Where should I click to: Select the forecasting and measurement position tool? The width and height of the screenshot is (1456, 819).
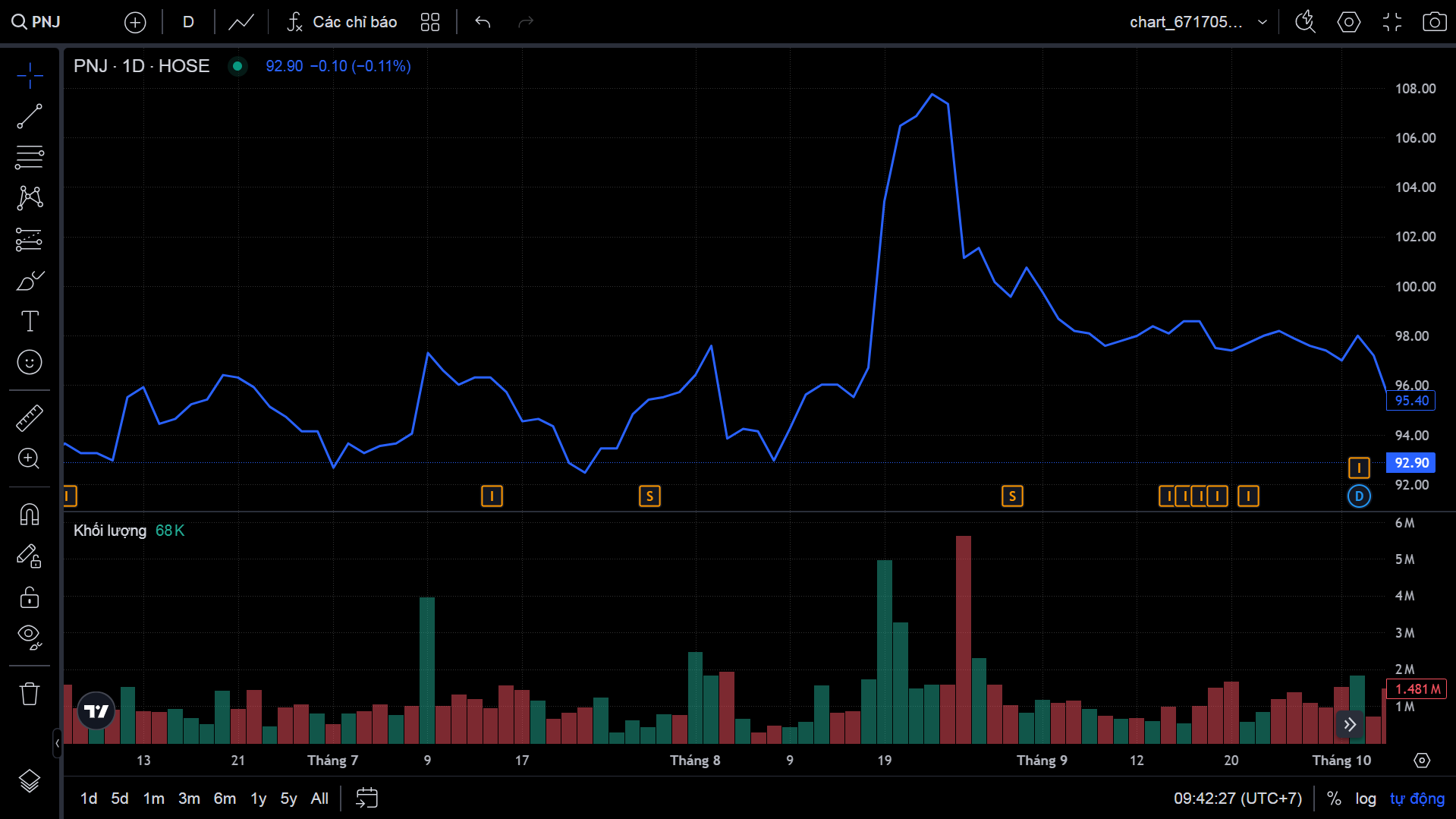click(30, 240)
